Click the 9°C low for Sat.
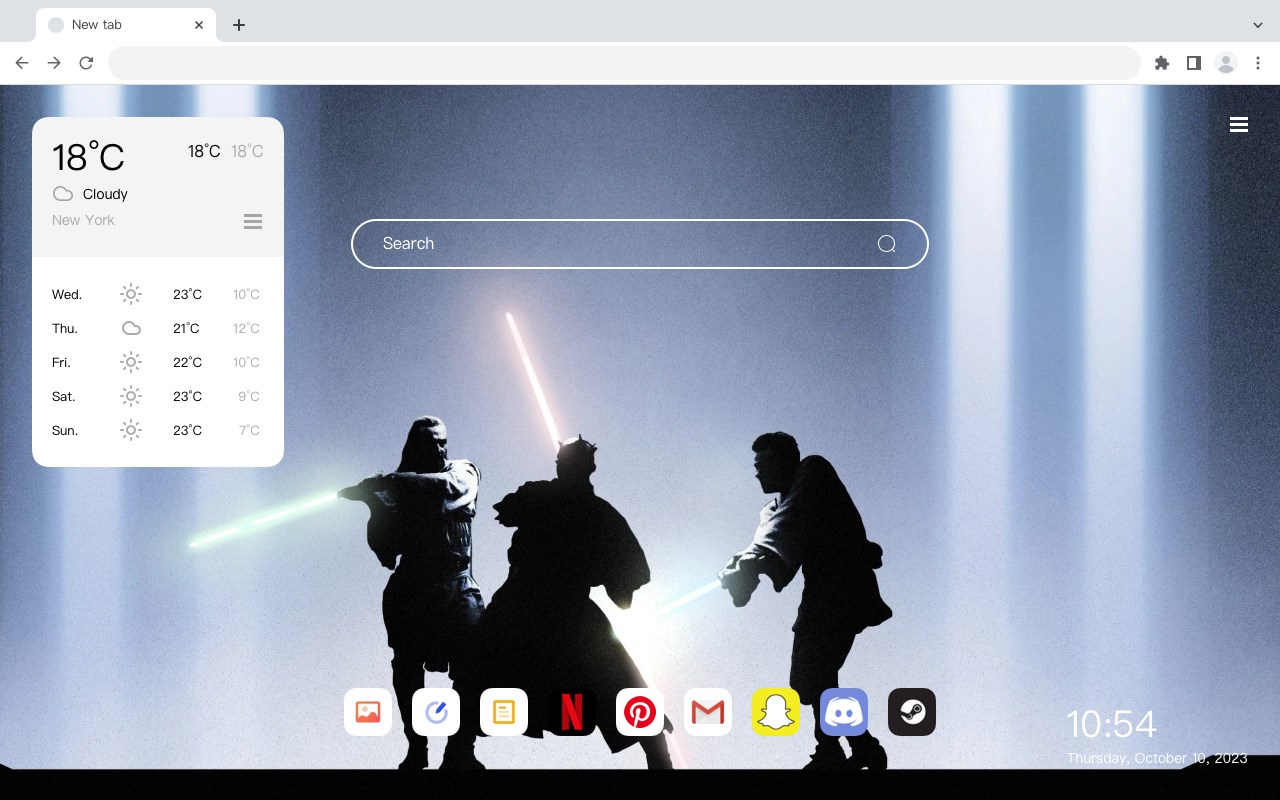The width and height of the screenshot is (1280, 800). pyautogui.click(x=249, y=396)
